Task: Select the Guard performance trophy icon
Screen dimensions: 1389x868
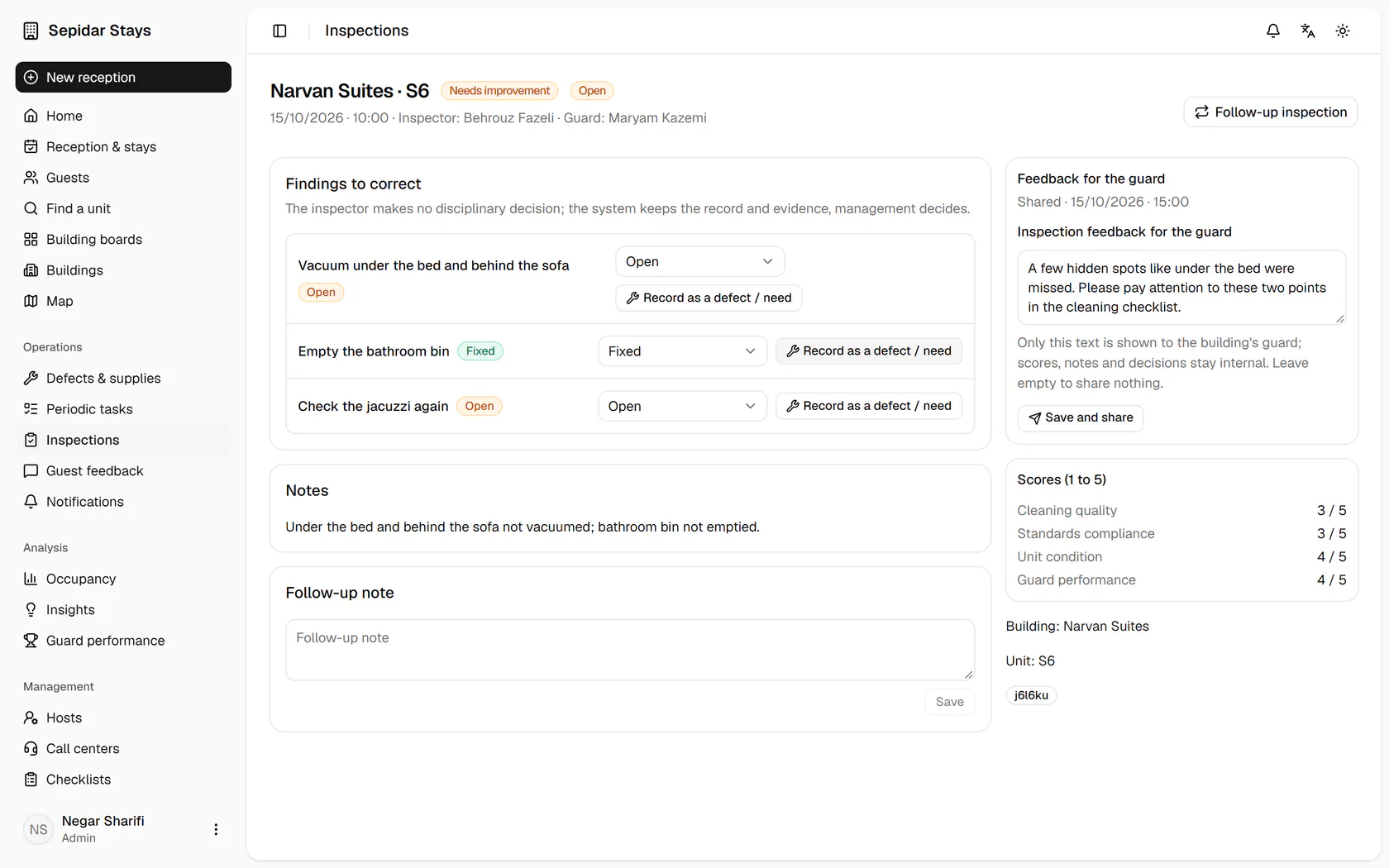Action: [31, 641]
